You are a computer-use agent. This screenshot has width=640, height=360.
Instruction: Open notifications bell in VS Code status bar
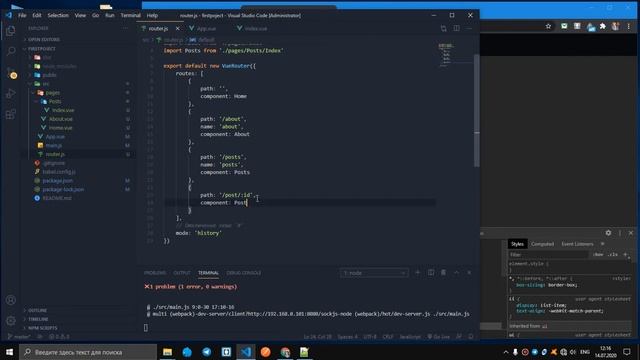tap(471, 337)
